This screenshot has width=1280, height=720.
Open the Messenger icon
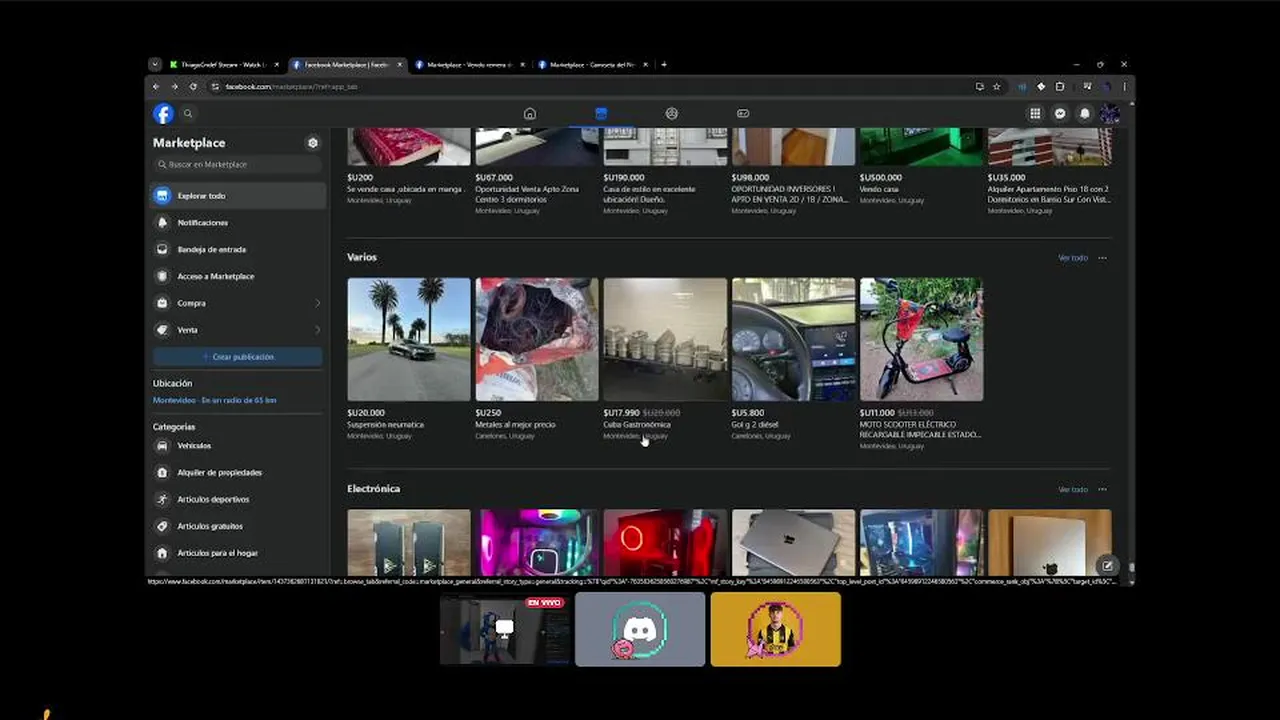[1060, 114]
